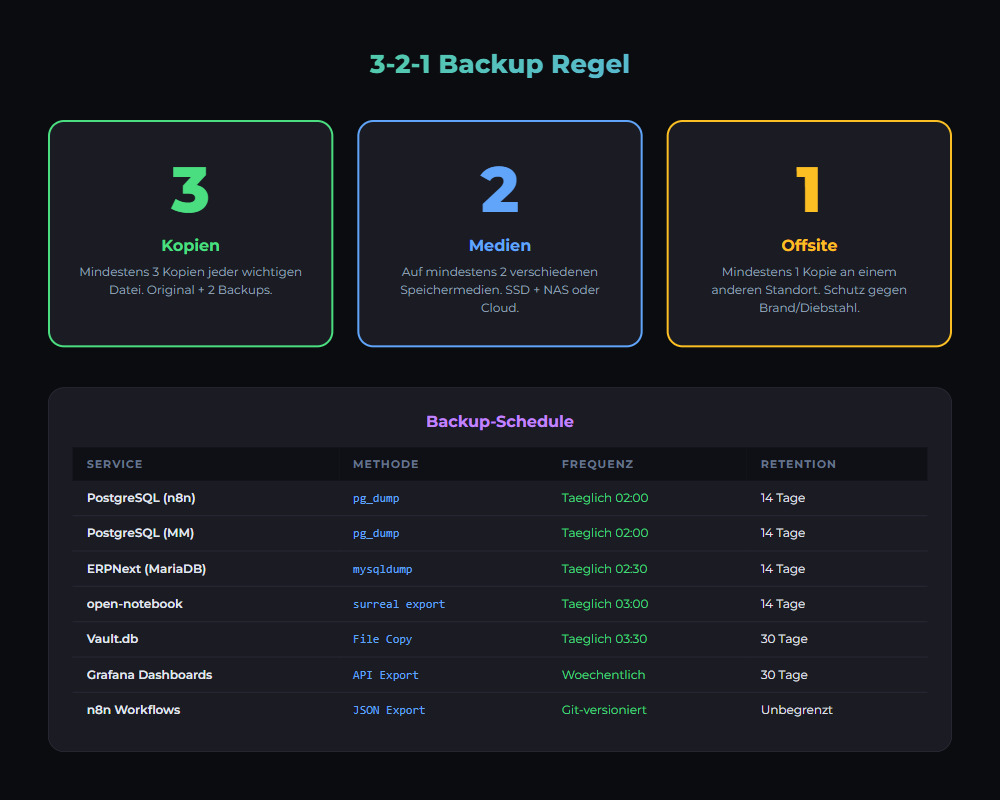The height and width of the screenshot is (800, 1000).
Task: Click the METHODE column header
Action: coord(386,464)
